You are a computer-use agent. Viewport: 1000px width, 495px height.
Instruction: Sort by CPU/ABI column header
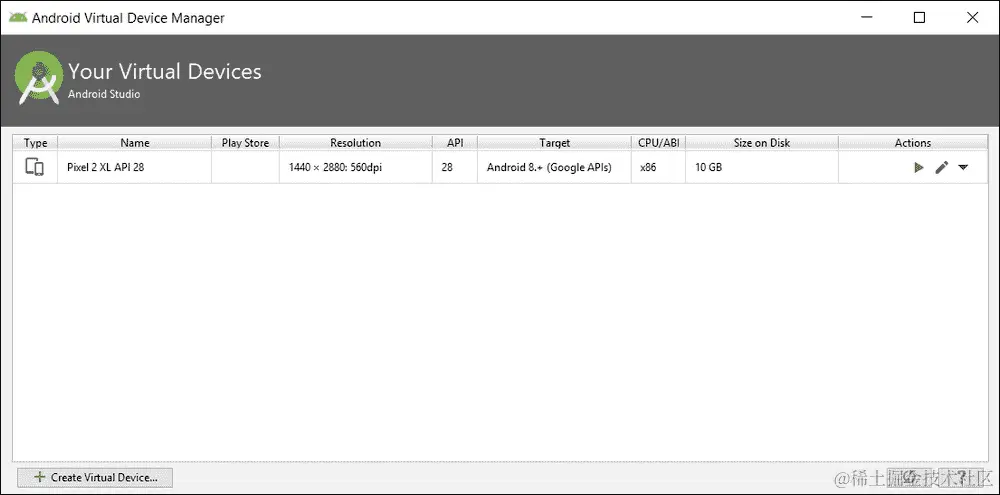[x=658, y=143]
